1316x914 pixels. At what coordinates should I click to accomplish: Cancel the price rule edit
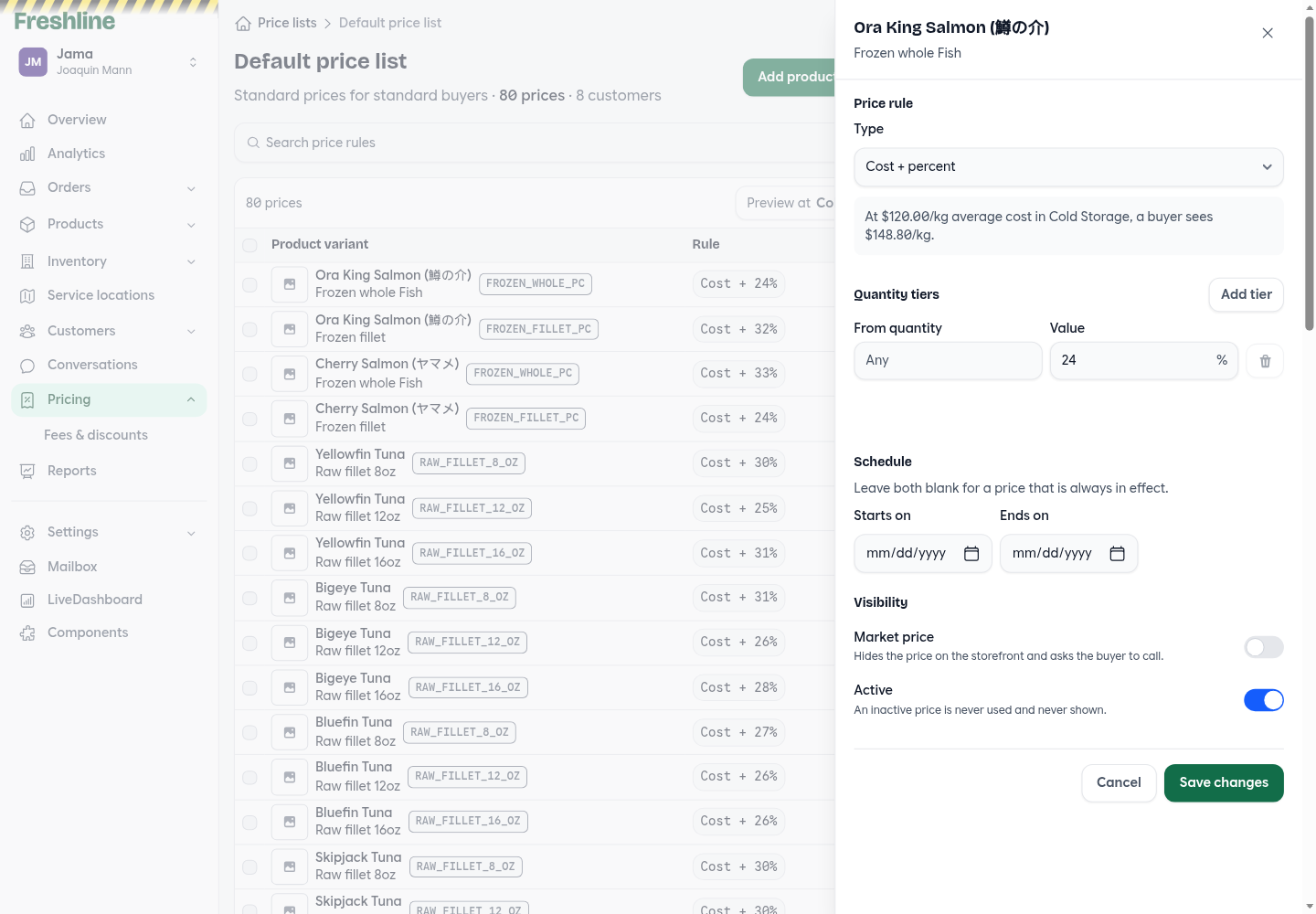[1119, 783]
